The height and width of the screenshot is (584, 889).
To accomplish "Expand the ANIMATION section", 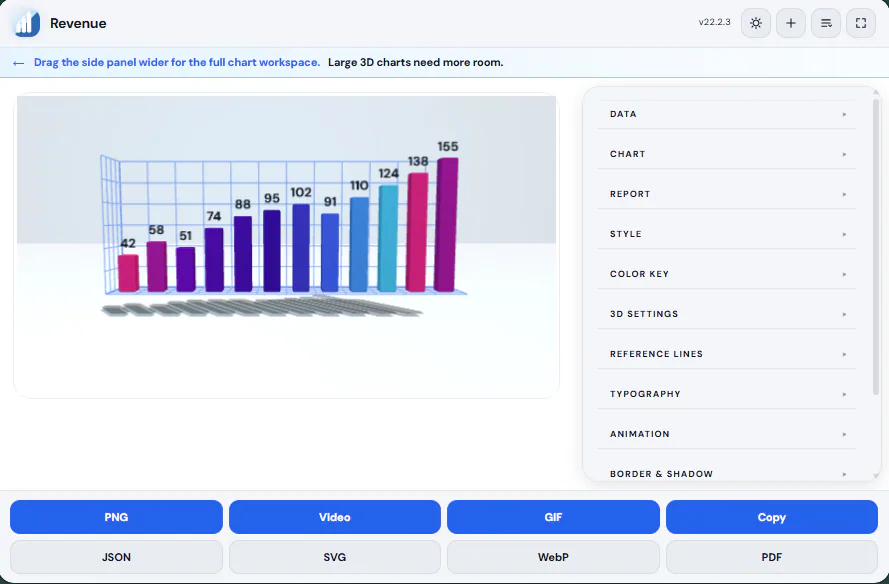I will click(x=727, y=434).
